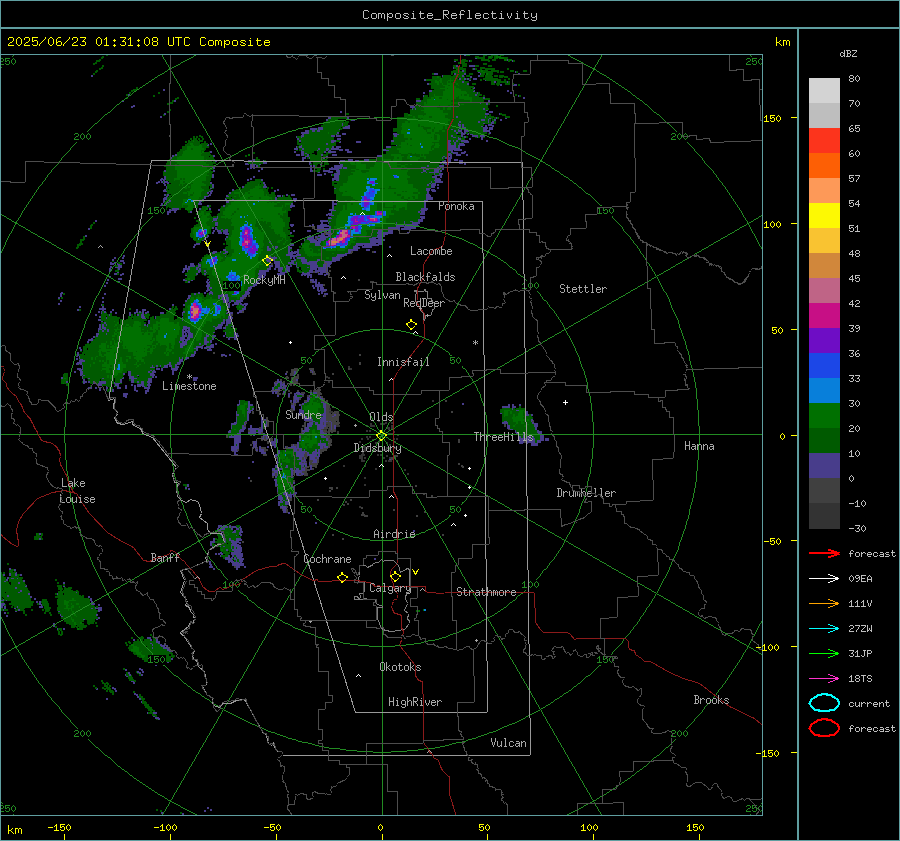Click the dBZ legend heading
900x841 pixels.
click(x=848, y=54)
